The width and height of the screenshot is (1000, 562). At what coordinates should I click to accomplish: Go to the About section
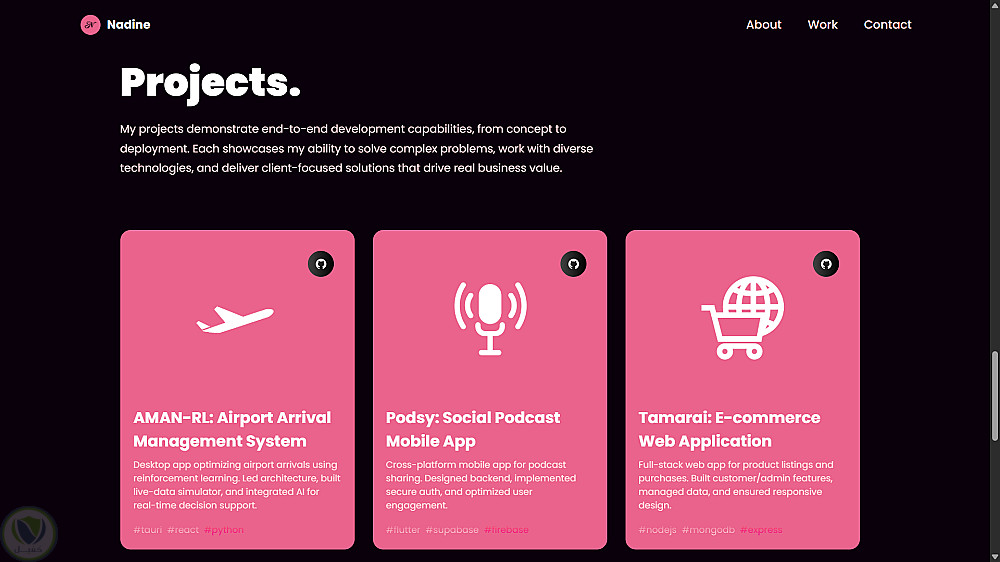pyautogui.click(x=764, y=25)
